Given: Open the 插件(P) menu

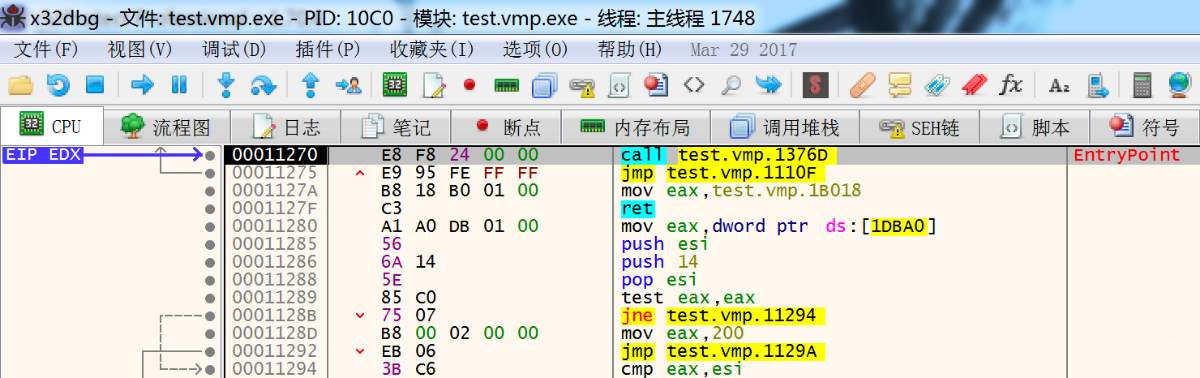Looking at the screenshot, I should [x=328, y=49].
